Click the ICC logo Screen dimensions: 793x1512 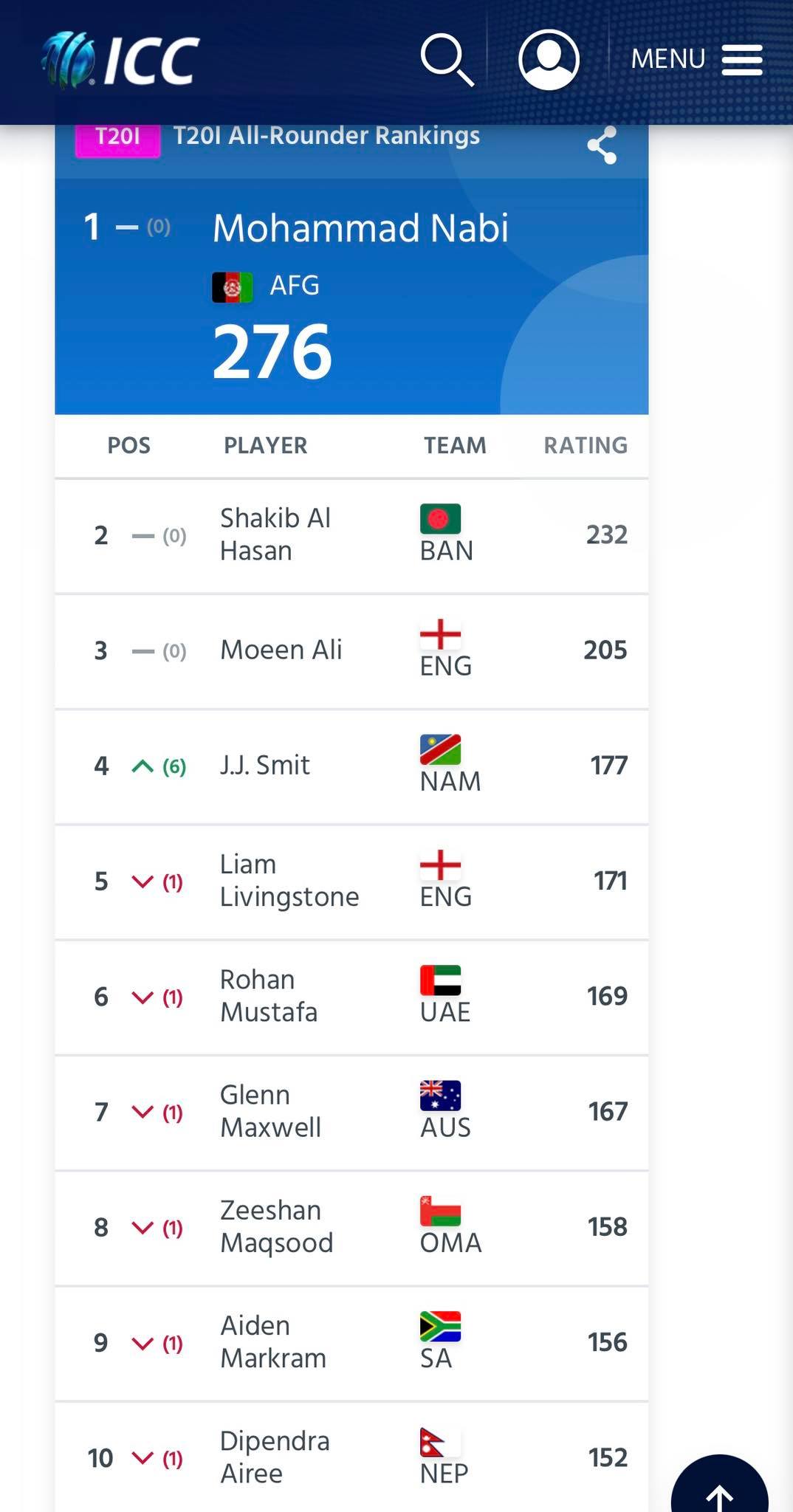pyautogui.click(x=120, y=60)
